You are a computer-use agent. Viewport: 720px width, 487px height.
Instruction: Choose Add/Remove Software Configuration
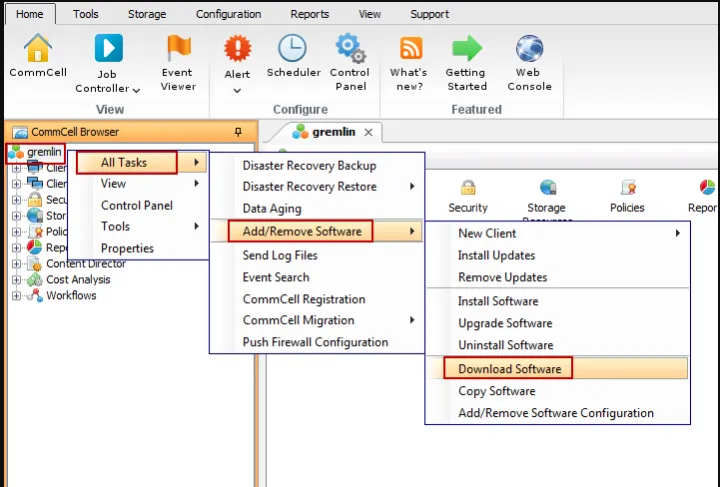[x=557, y=413]
